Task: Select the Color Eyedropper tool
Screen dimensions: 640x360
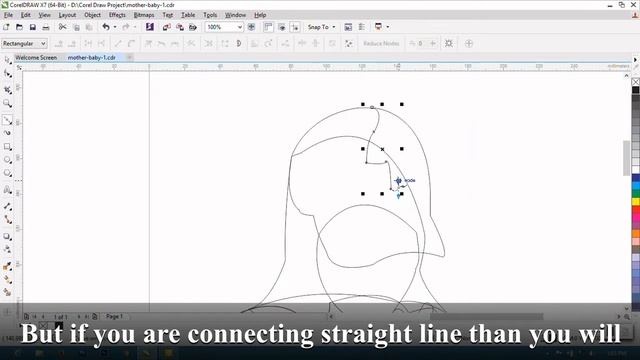Action: click(7, 267)
